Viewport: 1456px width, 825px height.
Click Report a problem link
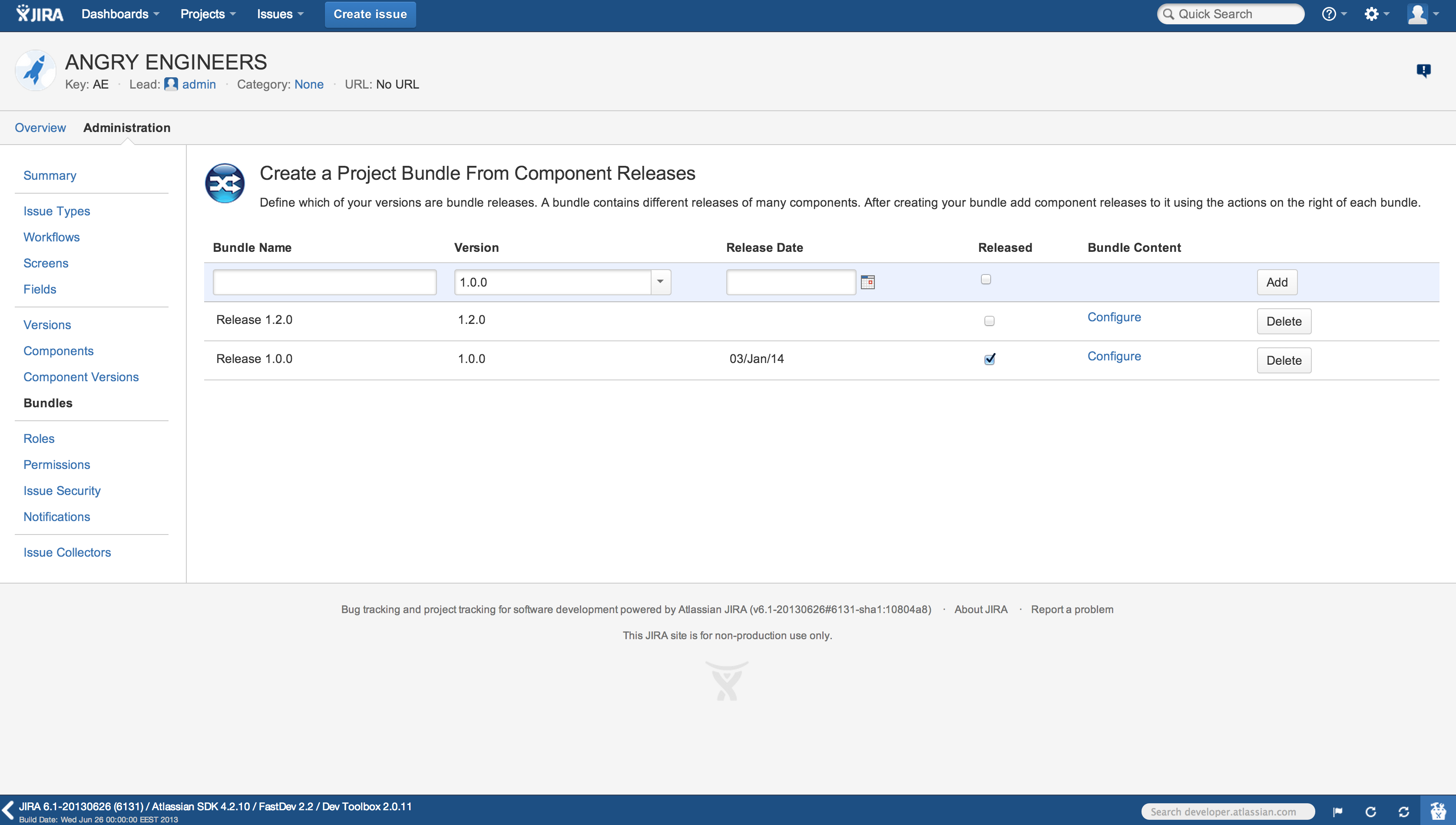1072,610
